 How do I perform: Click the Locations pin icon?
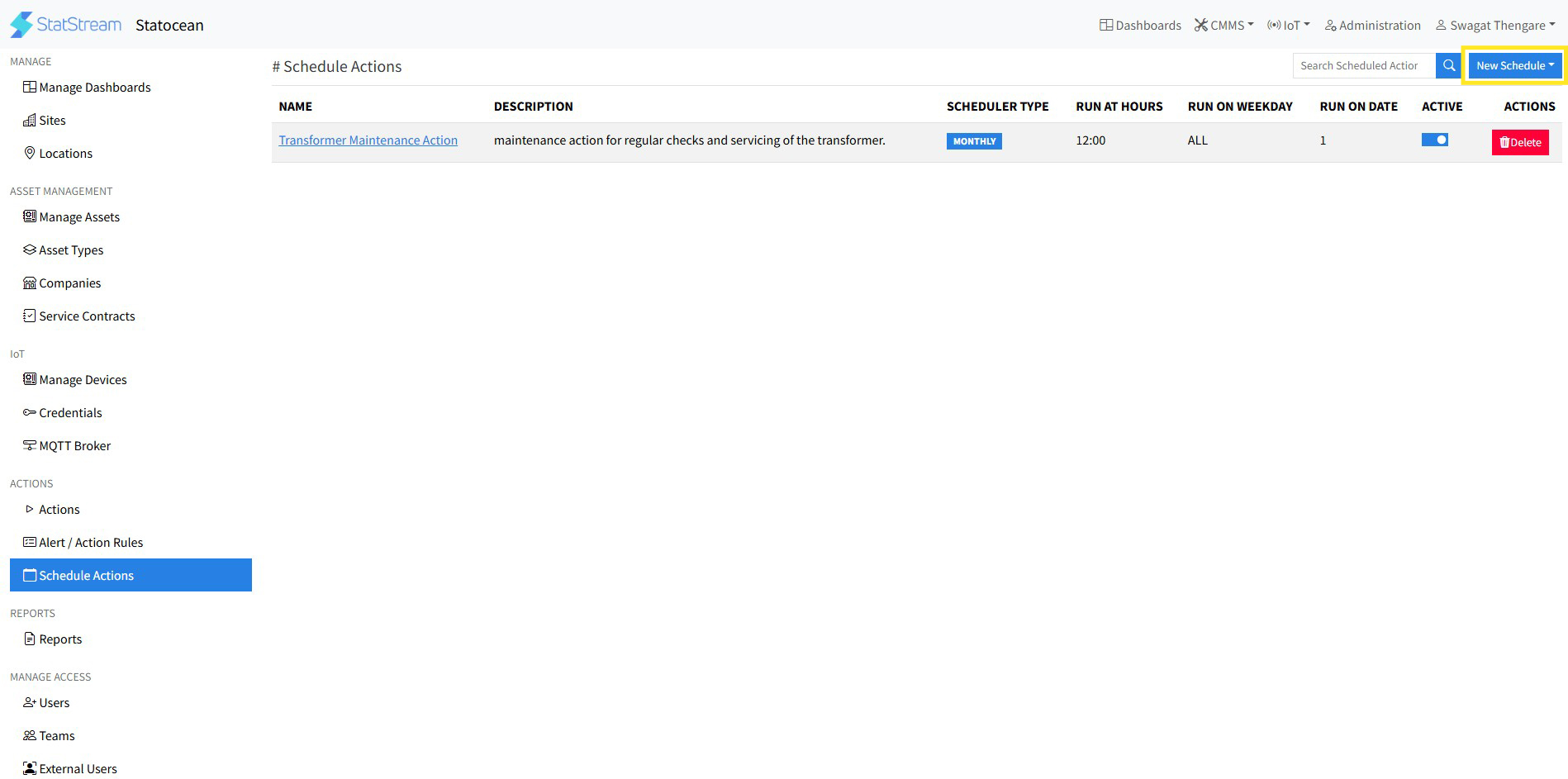[30, 153]
